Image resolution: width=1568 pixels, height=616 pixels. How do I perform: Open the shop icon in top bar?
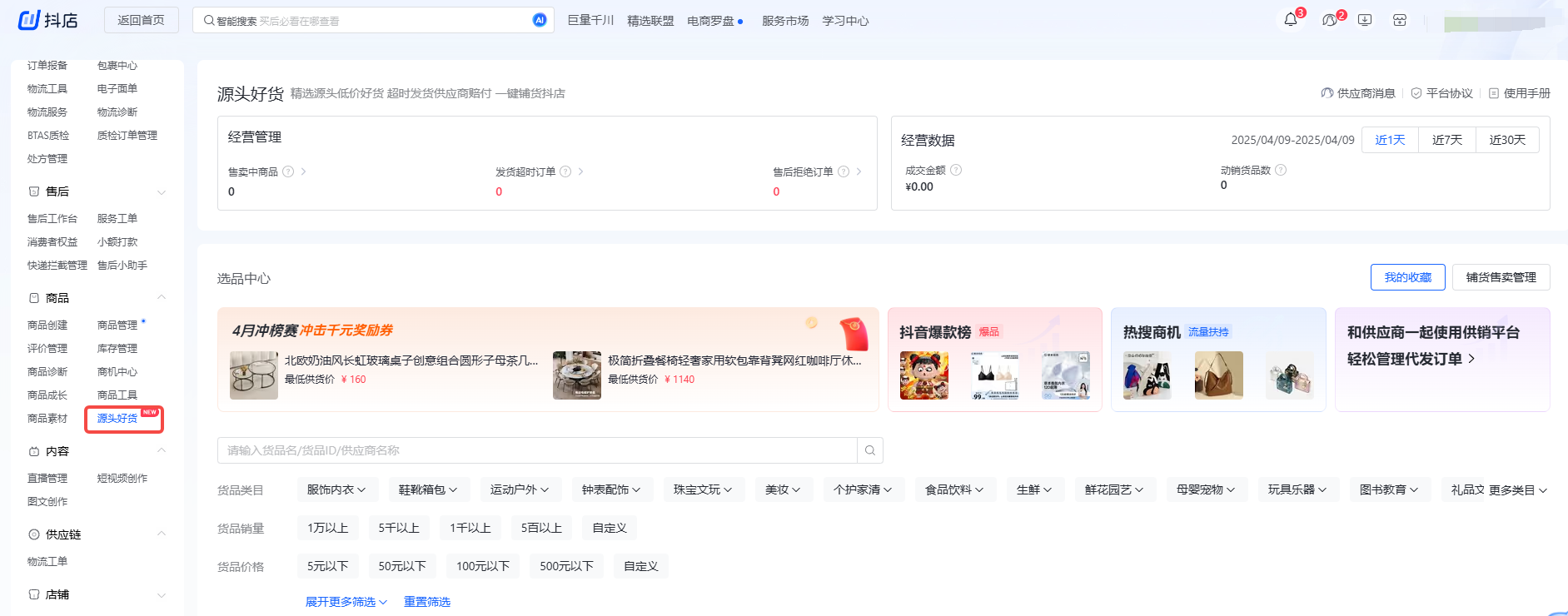point(1400,20)
